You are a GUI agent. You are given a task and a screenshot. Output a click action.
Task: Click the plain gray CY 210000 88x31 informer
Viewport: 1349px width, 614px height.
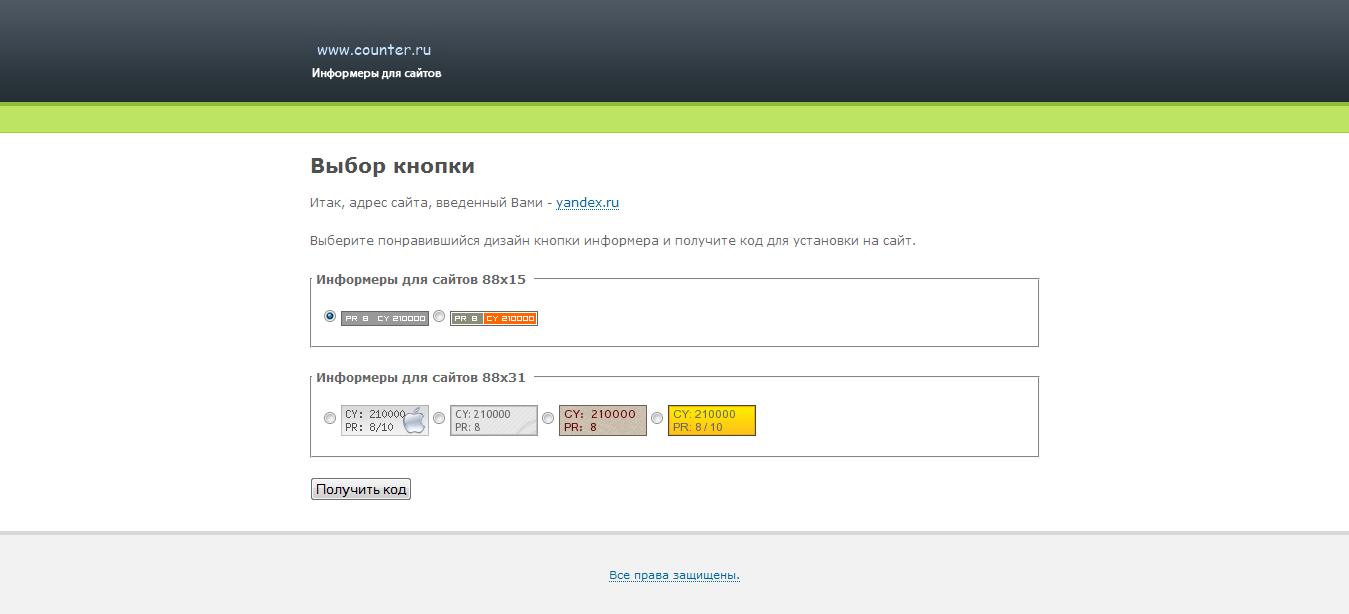point(493,419)
